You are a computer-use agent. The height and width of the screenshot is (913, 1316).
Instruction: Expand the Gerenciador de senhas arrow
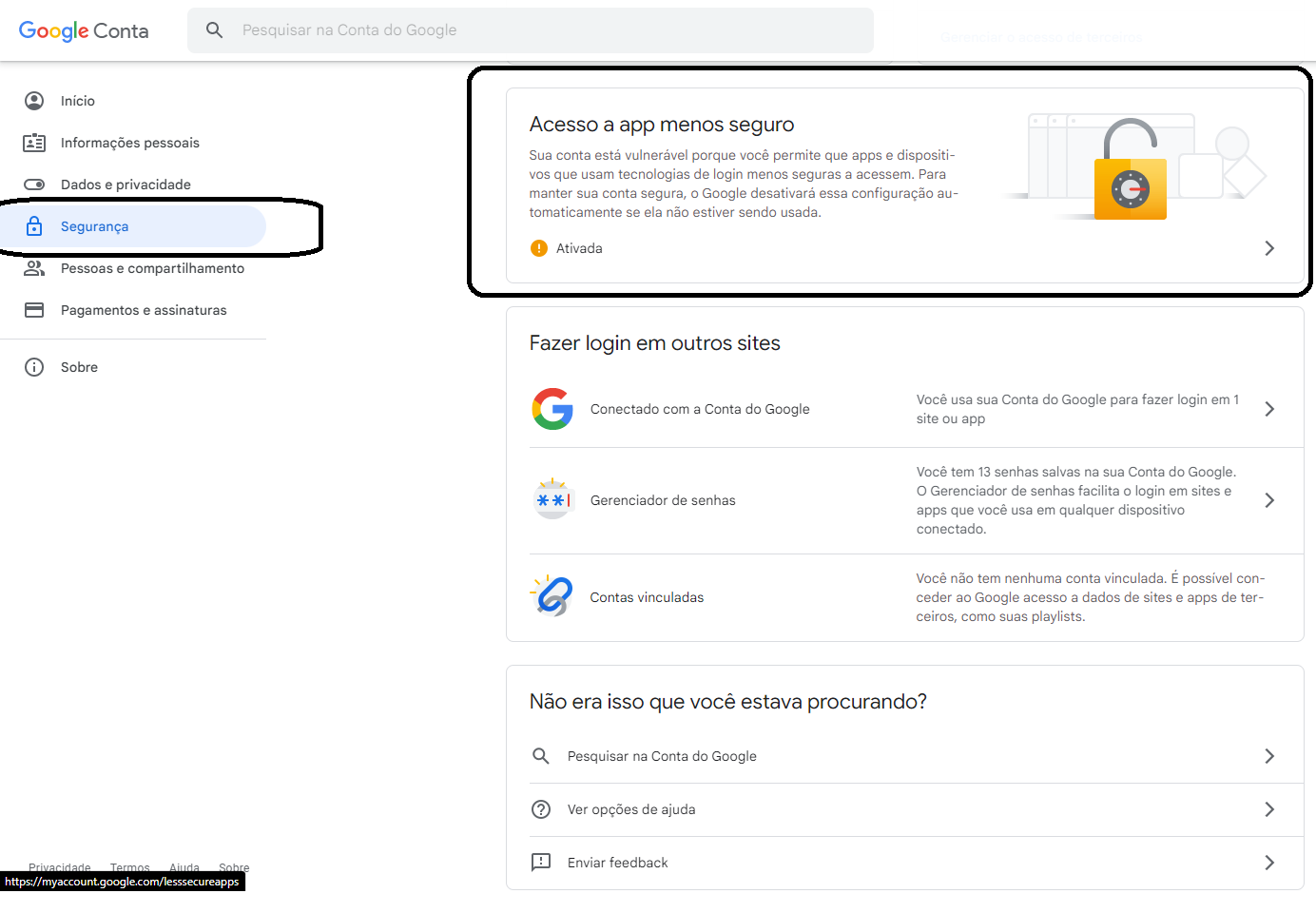pyautogui.click(x=1269, y=500)
